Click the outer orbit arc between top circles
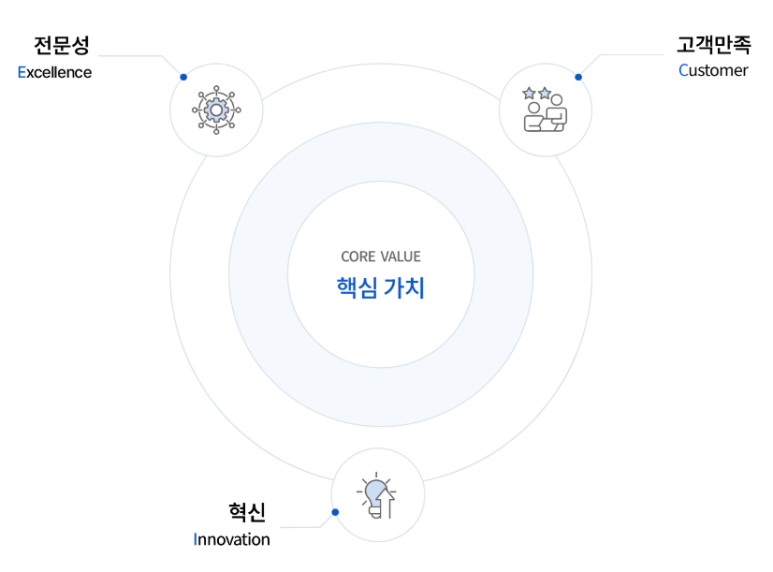This screenshot has width=773, height=572. [x=381, y=64]
